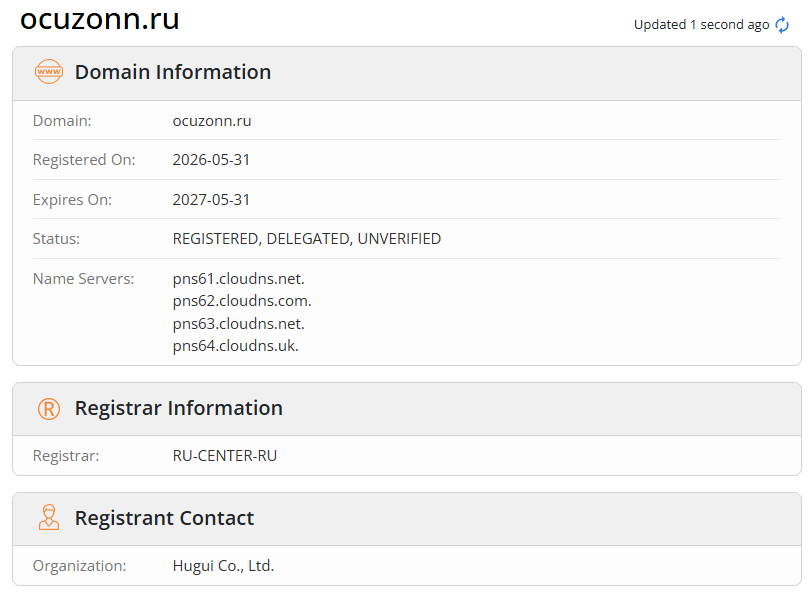Click the organization Hugui Co., Ltd.
This screenshot has height=596, width=811.
coord(223,565)
